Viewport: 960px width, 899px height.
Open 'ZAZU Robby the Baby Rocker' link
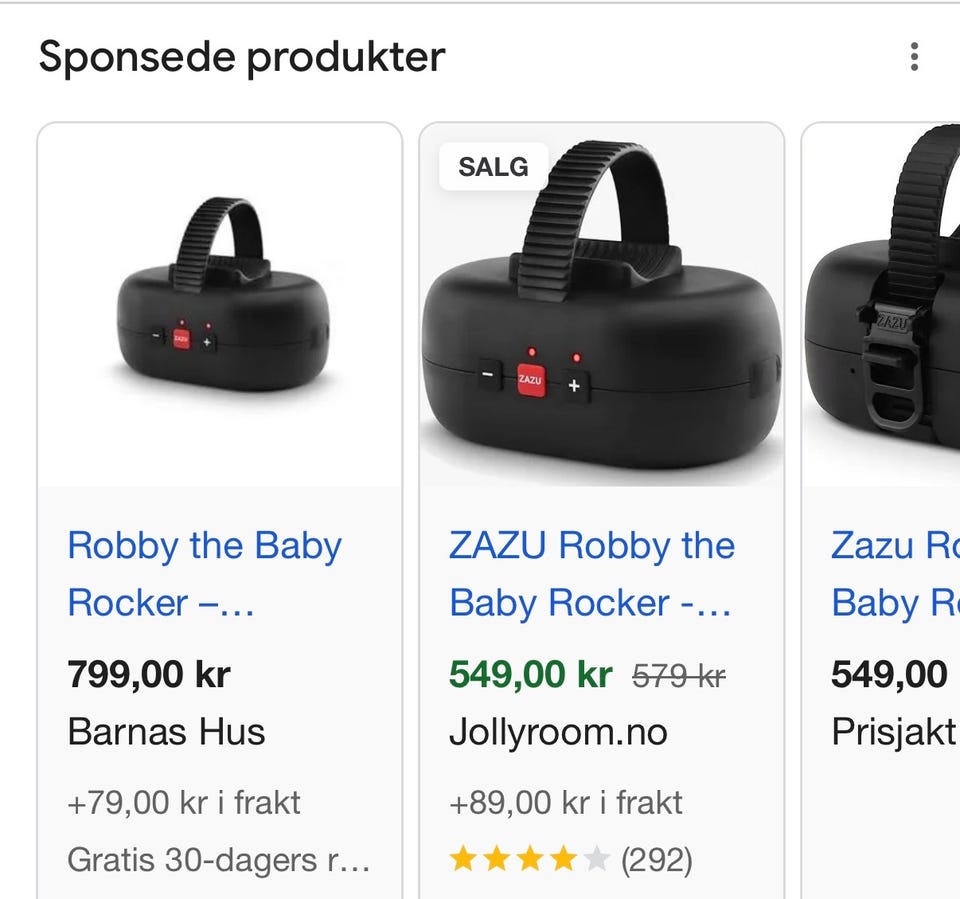591,574
